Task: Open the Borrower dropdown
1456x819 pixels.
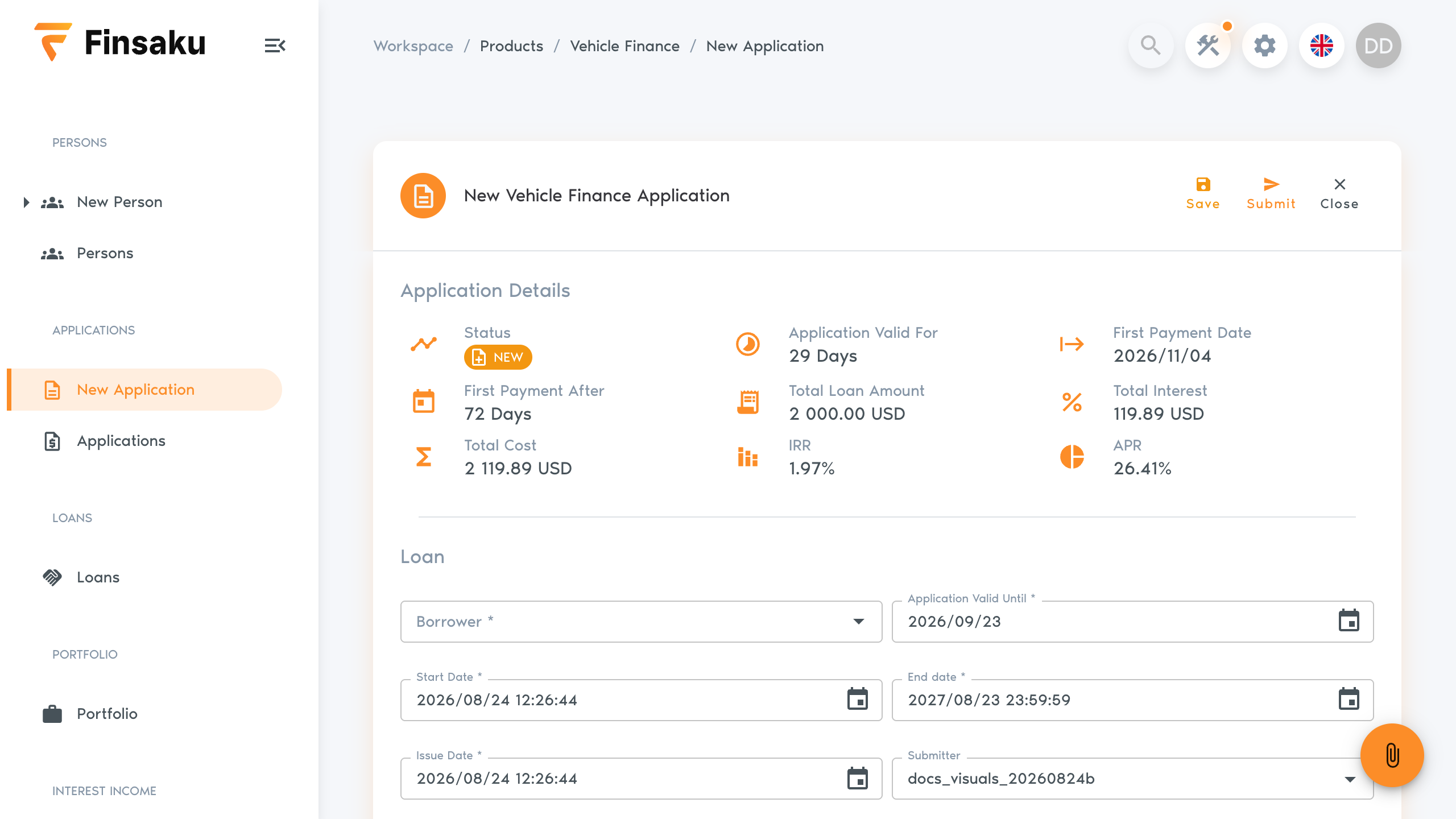Action: (x=641, y=622)
